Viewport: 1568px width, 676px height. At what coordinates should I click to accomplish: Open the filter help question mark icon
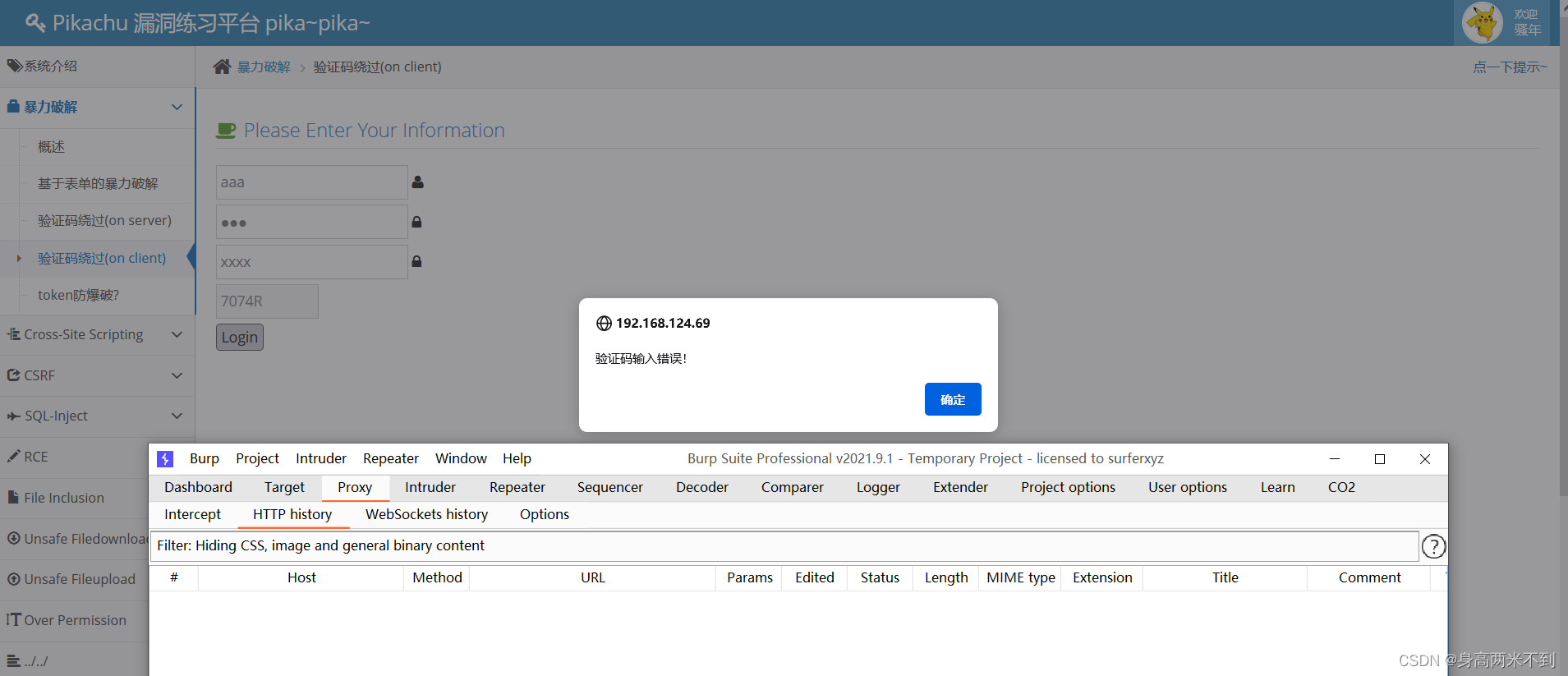click(1433, 546)
